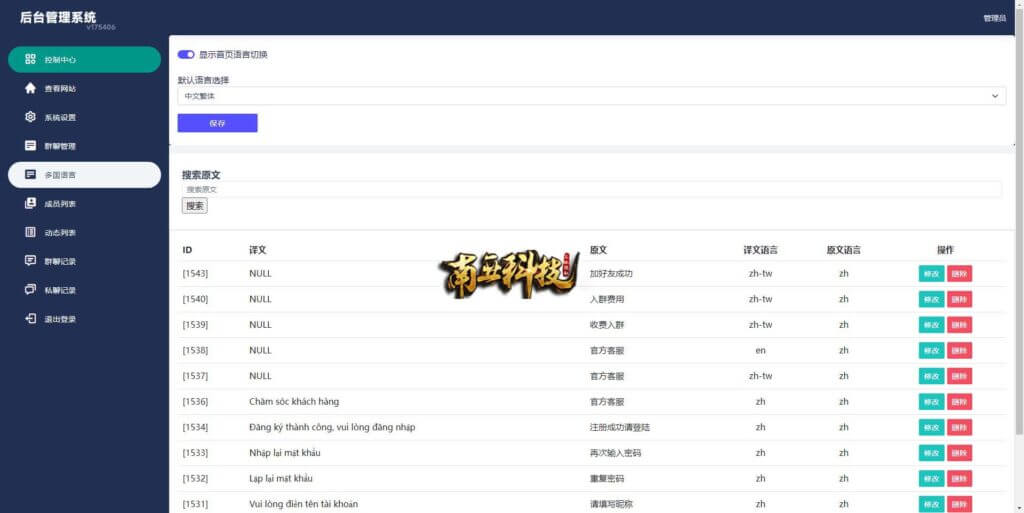
Task: Click the 多国语言 sidebar icon
Action: tap(30, 175)
